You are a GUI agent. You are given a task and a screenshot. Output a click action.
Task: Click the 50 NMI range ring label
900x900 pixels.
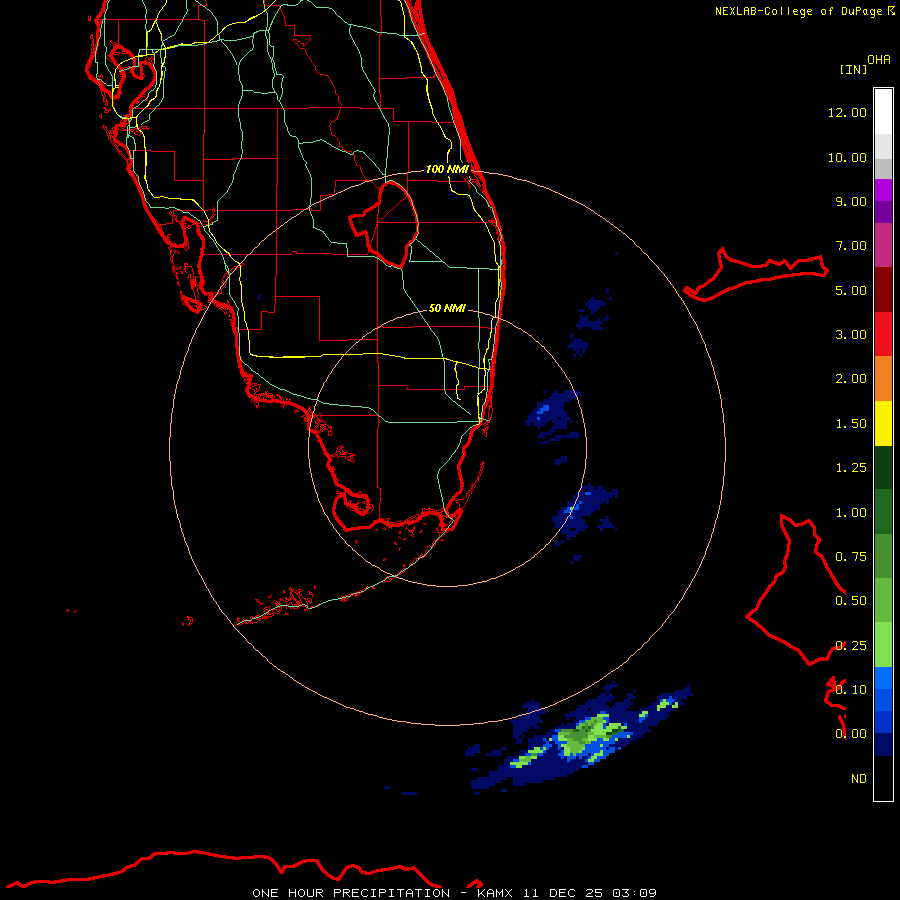click(x=447, y=308)
